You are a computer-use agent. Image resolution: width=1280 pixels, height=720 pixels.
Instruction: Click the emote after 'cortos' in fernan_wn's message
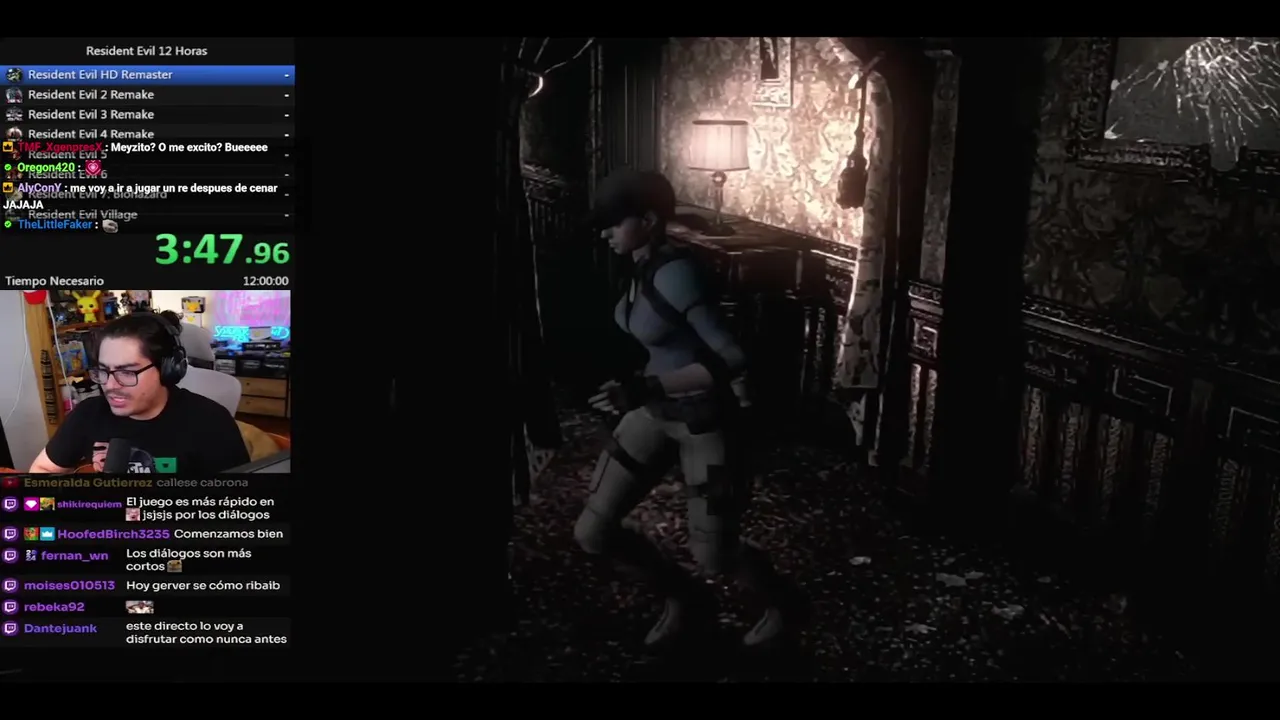tap(175, 567)
